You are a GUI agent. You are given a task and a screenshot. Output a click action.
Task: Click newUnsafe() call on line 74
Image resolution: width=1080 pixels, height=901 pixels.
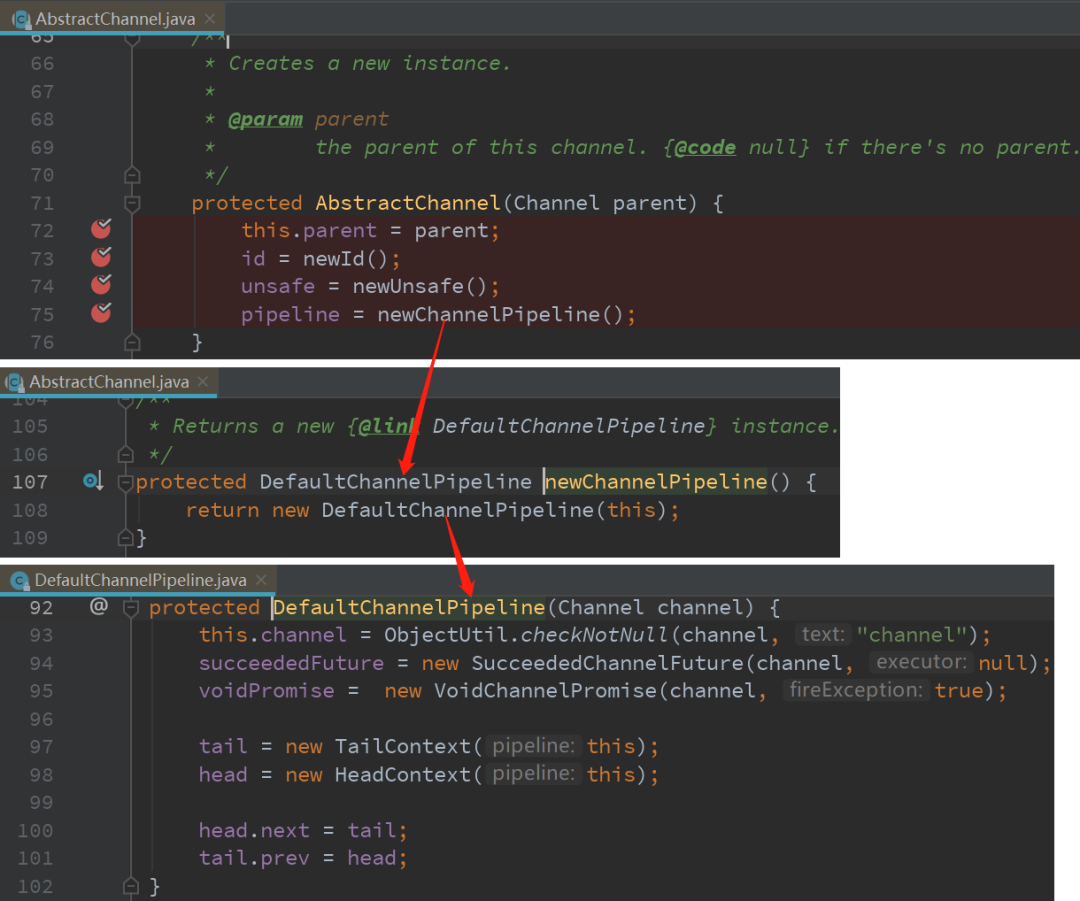(420, 287)
